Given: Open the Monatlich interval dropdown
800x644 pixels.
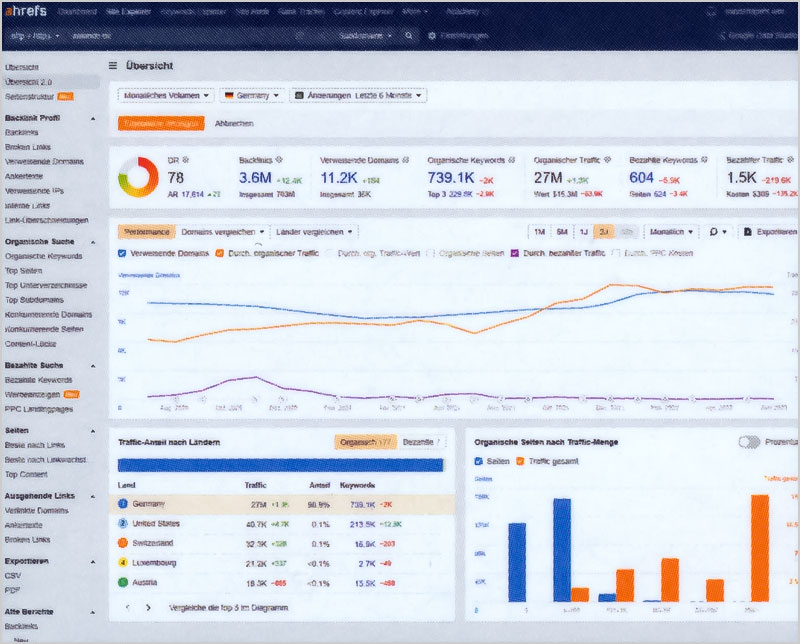Looking at the screenshot, I should point(671,232).
